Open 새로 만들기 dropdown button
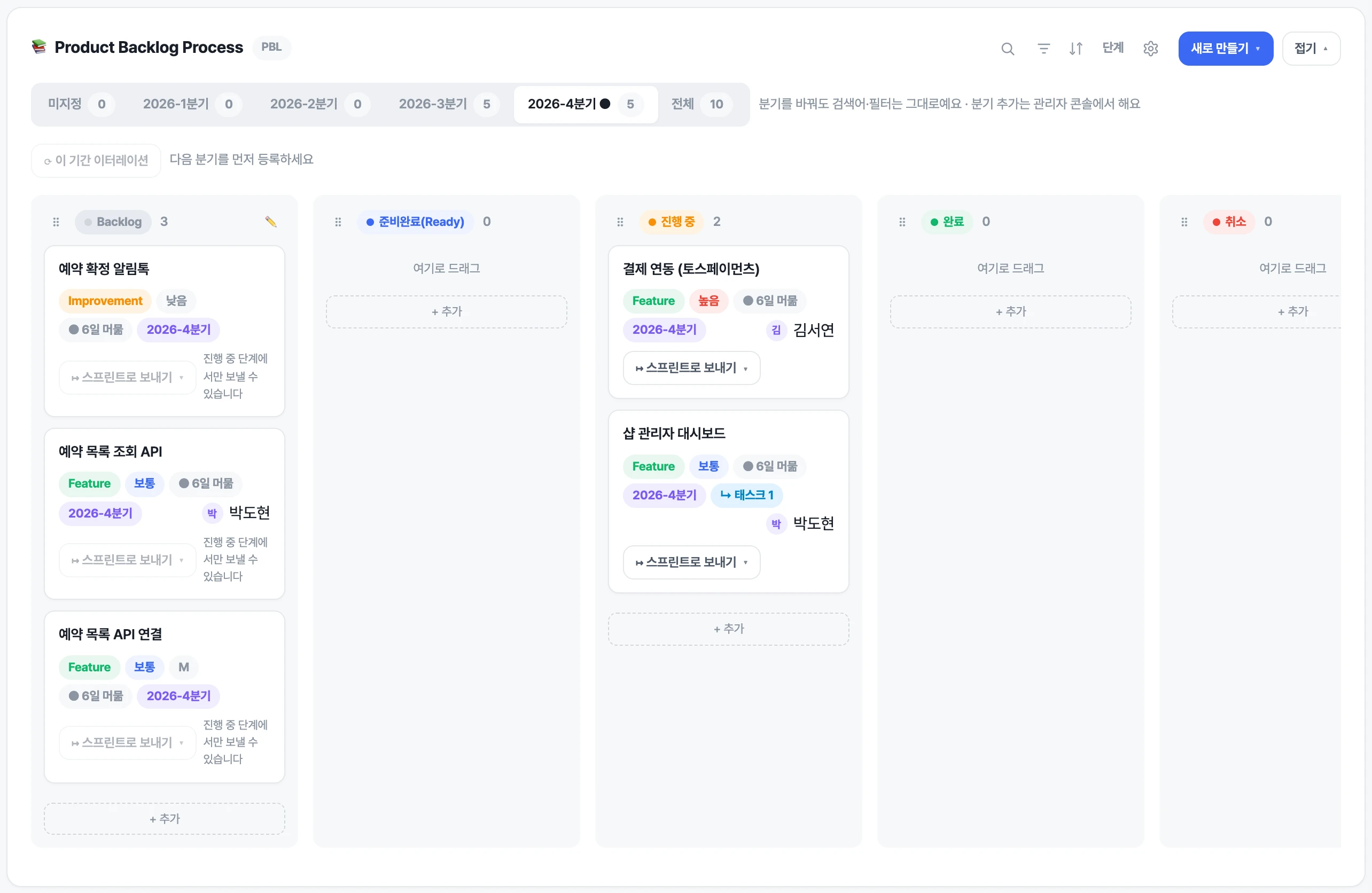 (x=1225, y=49)
